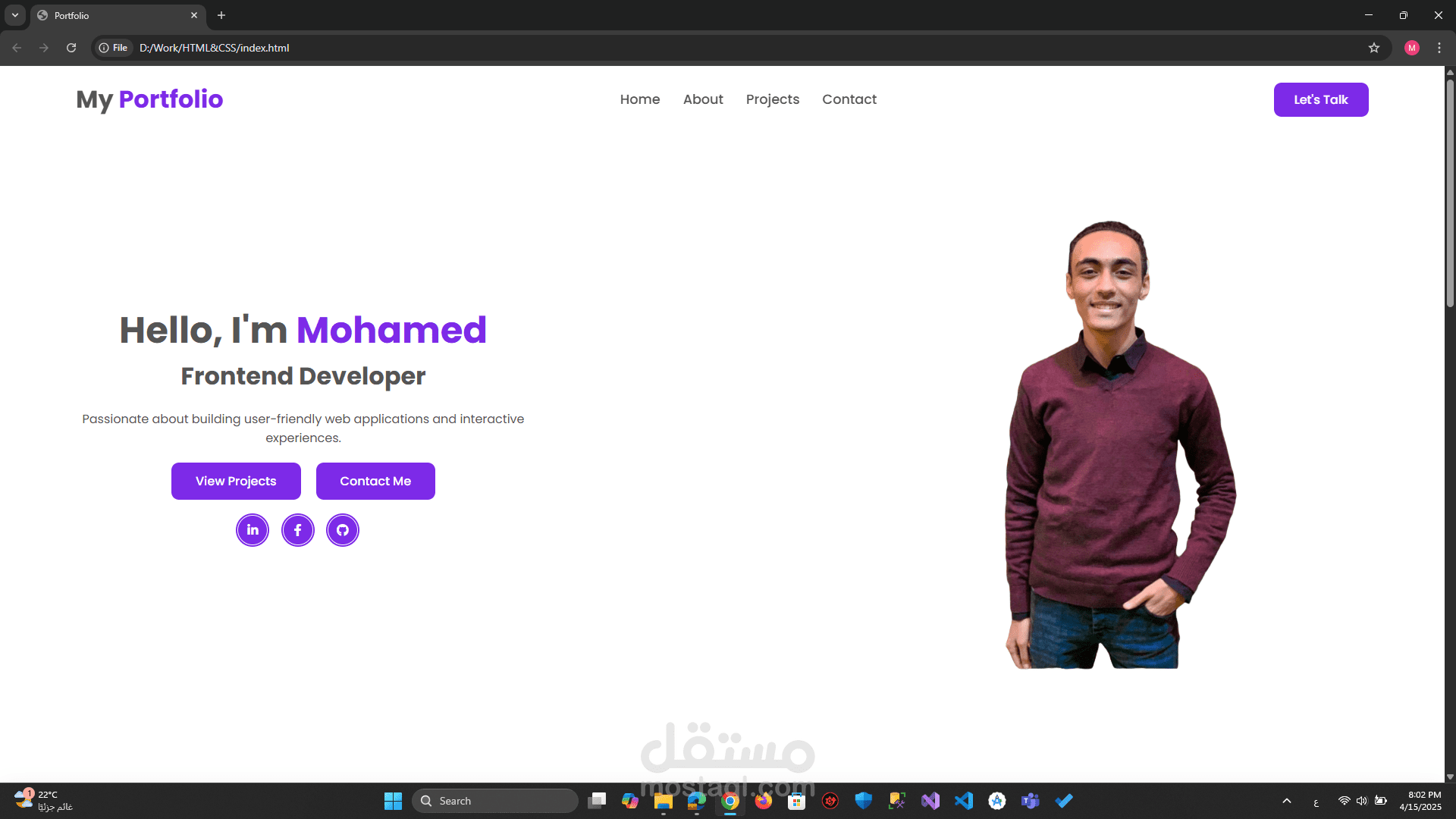The width and height of the screenshot is (1456, 819).
Task: Open Microsoft Teams on the taskbar
Action: (1030, 801)
